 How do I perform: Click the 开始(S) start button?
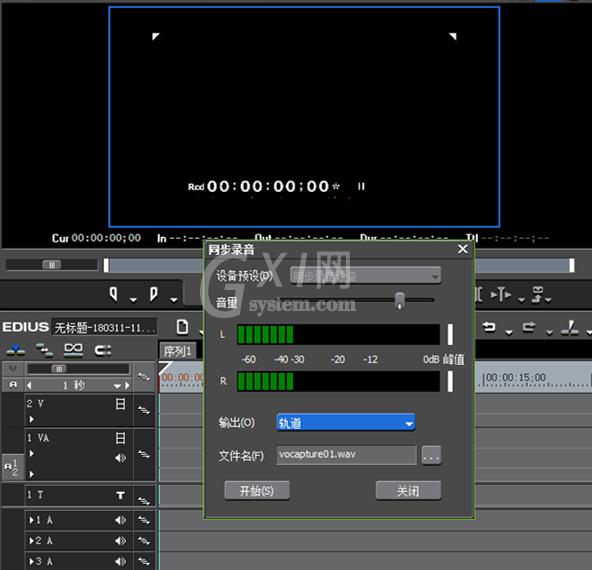[x=257, y=491]
